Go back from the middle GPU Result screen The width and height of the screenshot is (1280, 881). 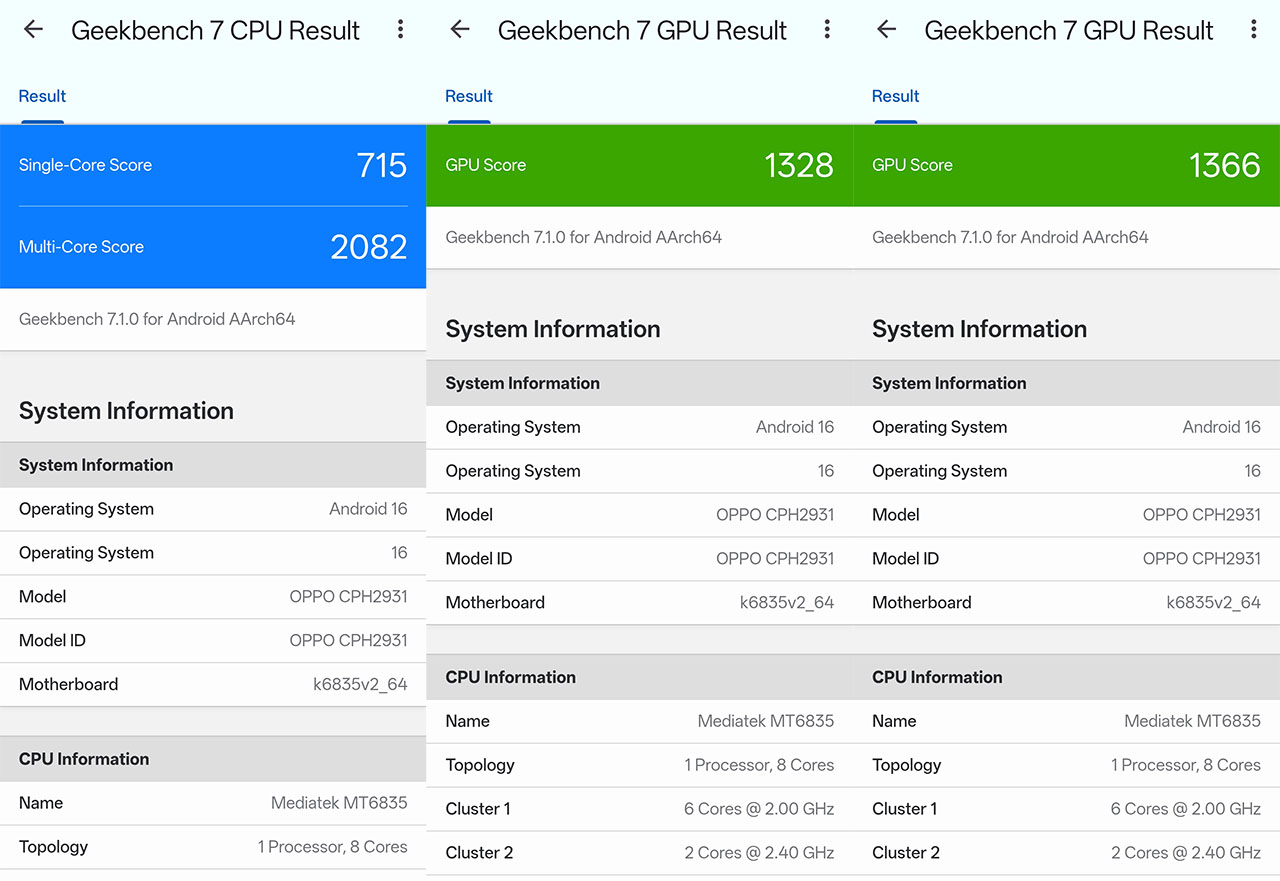[460, 30]
